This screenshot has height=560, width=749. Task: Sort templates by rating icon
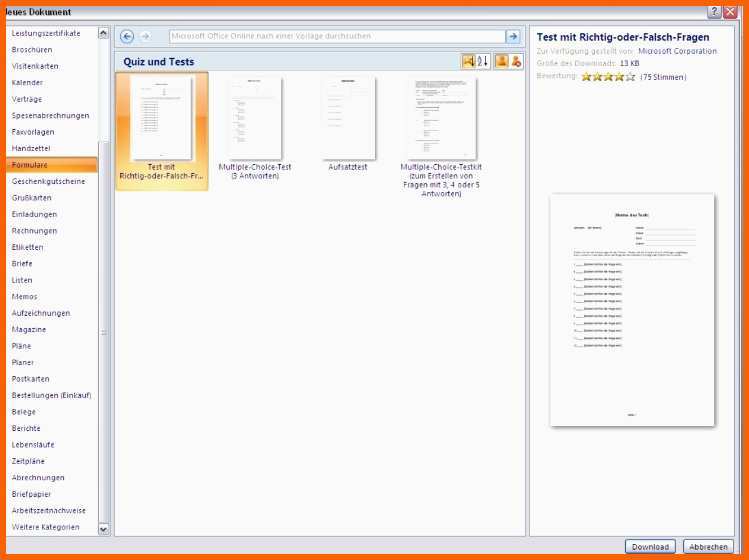[468, 61]
